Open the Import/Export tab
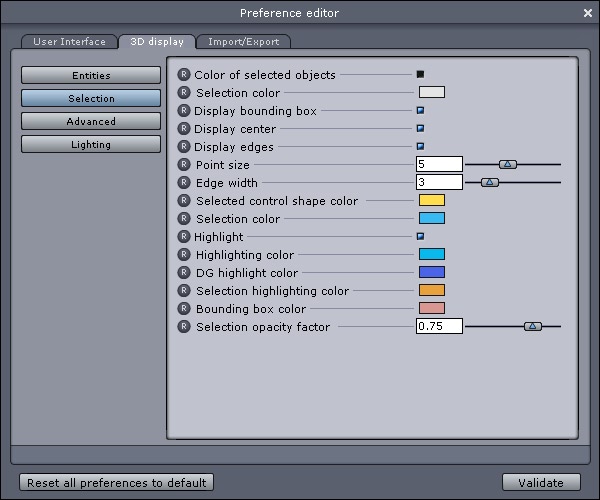The image size is (600, 500). click(243, 41)
